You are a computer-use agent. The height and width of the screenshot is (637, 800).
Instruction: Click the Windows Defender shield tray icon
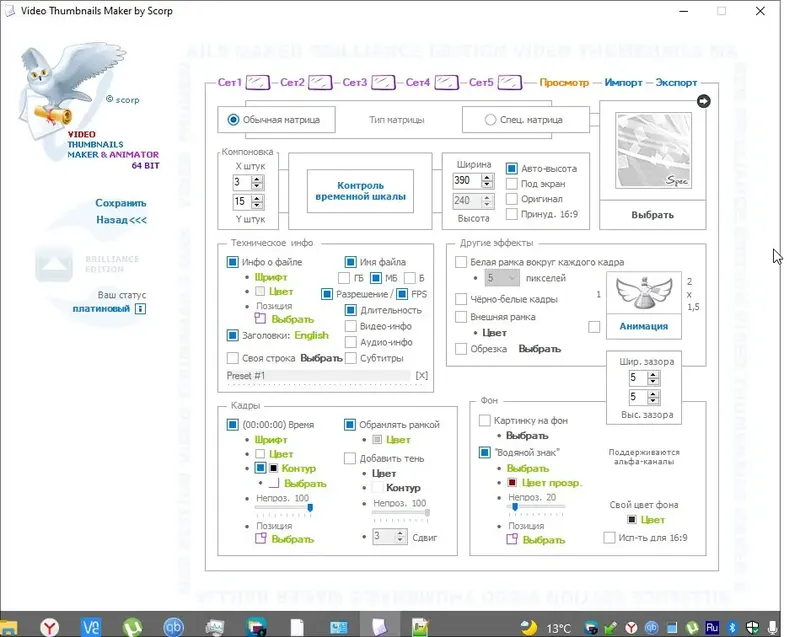click(x=753, y=627)
